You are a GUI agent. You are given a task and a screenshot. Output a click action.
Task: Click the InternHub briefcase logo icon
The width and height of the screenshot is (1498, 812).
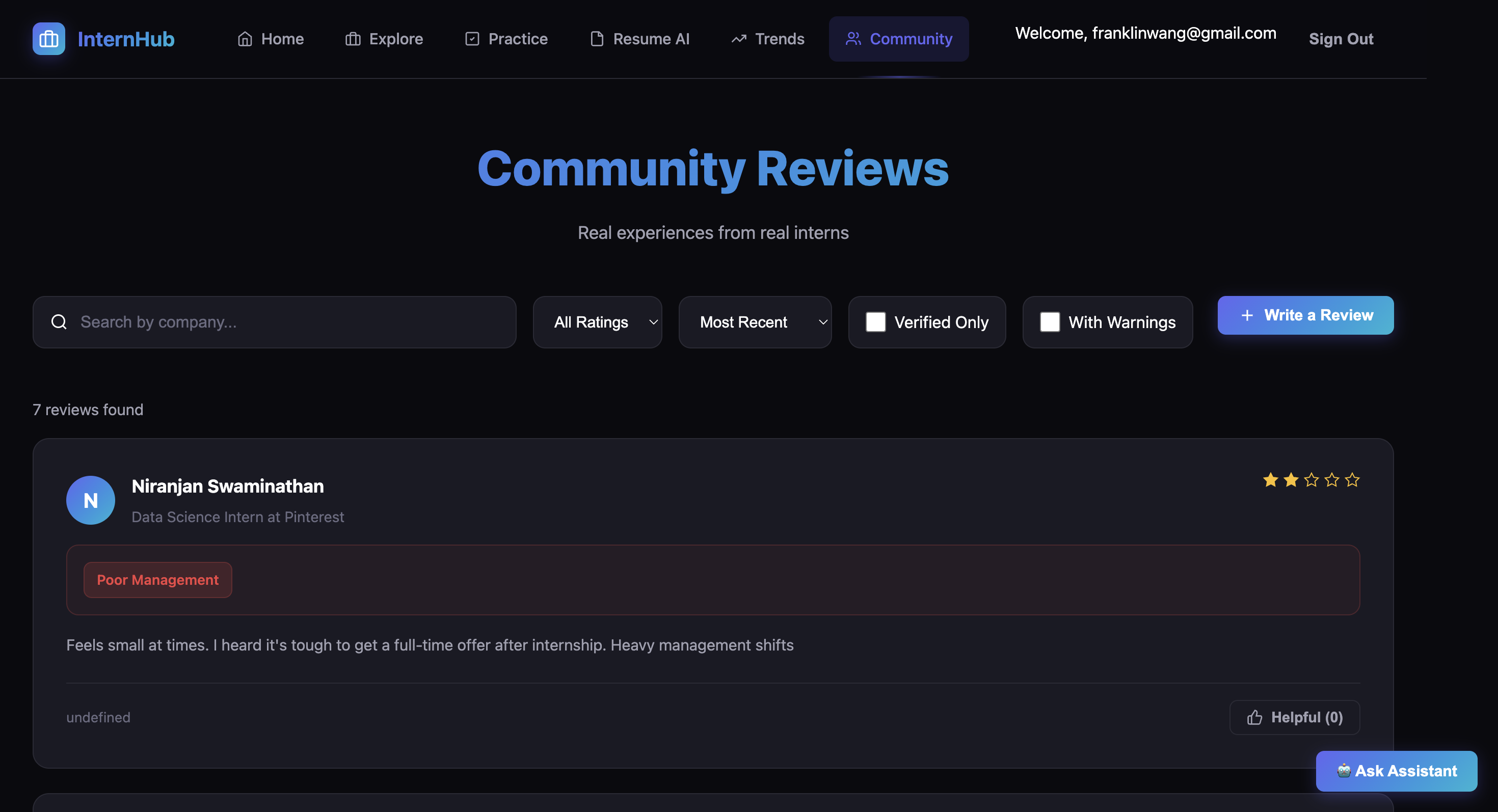(48, 39)
